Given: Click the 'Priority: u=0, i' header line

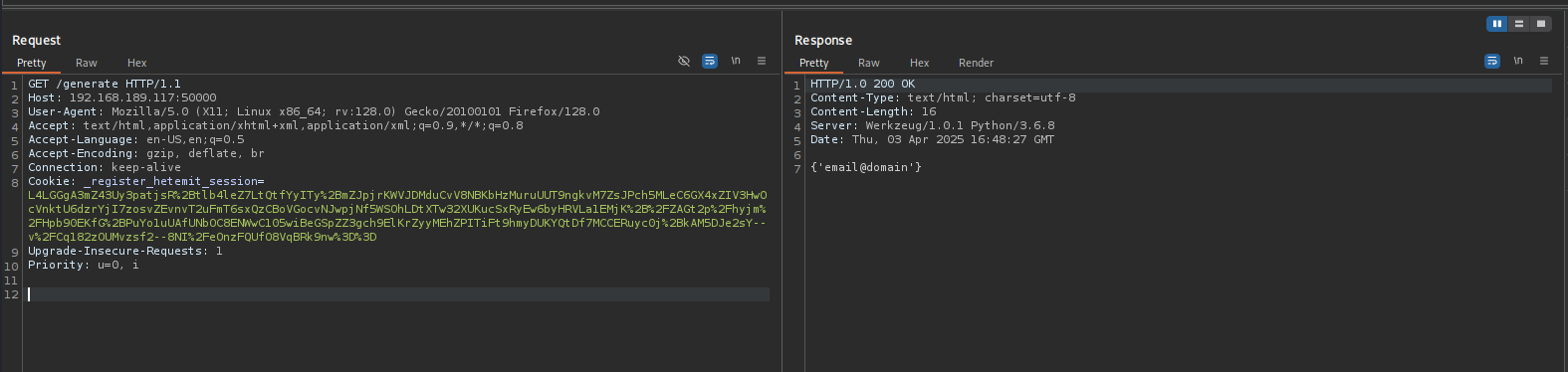Looking at the screenshot, I should pos(84,265).
